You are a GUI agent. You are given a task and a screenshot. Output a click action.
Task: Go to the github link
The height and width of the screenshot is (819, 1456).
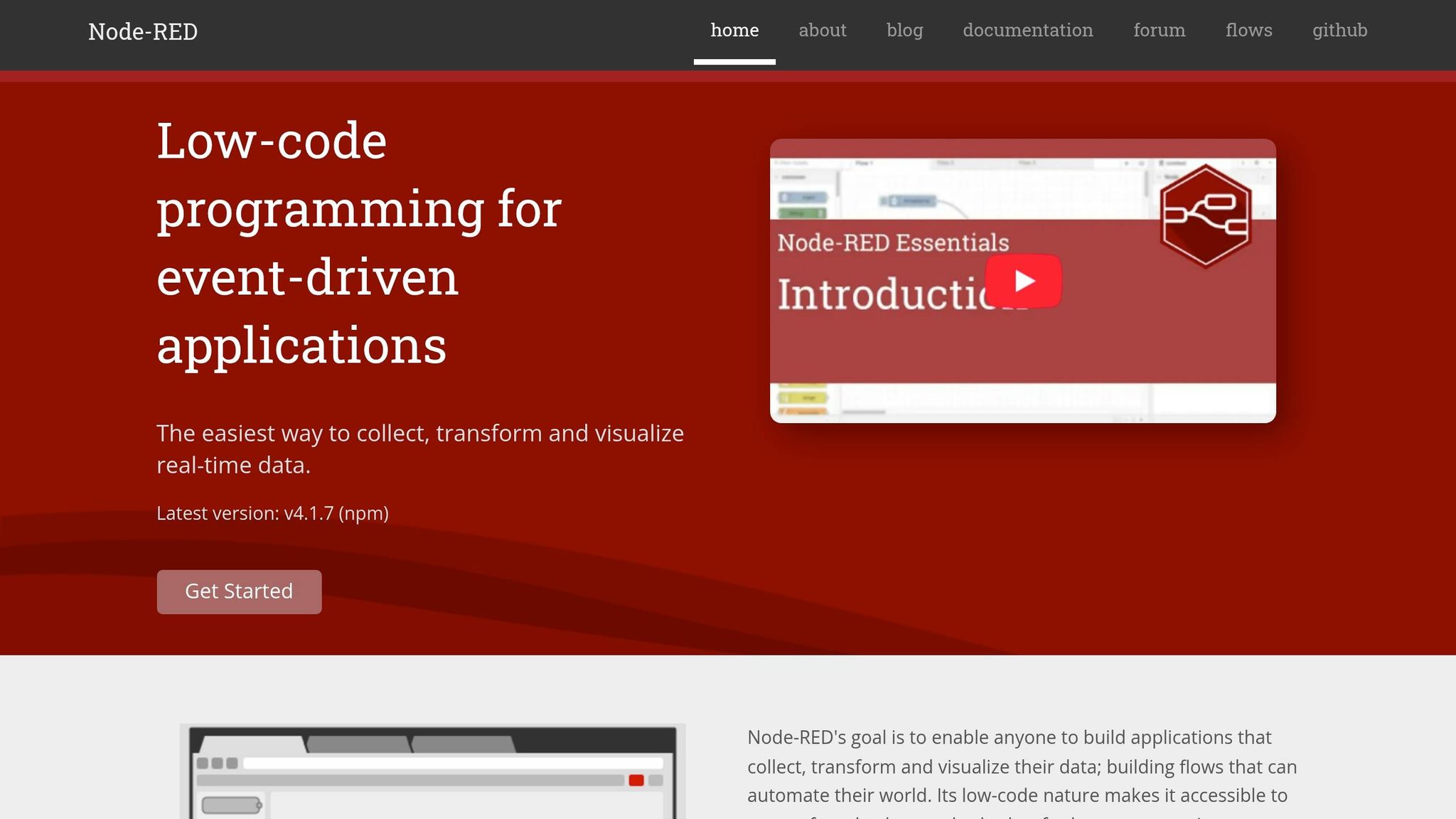1339,30
